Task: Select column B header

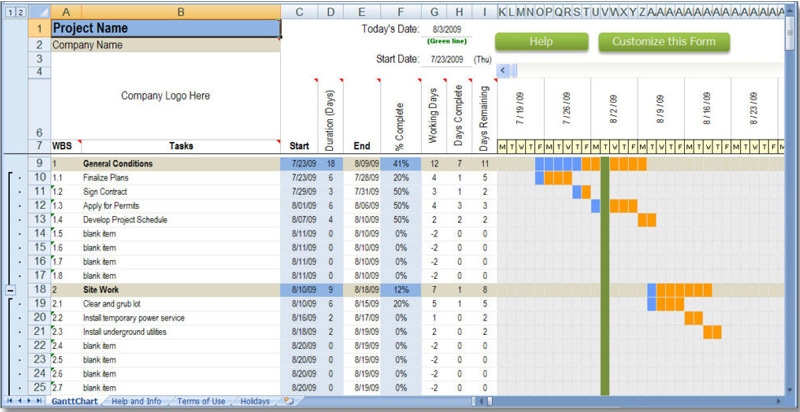Action: click(x=181, y=12)
